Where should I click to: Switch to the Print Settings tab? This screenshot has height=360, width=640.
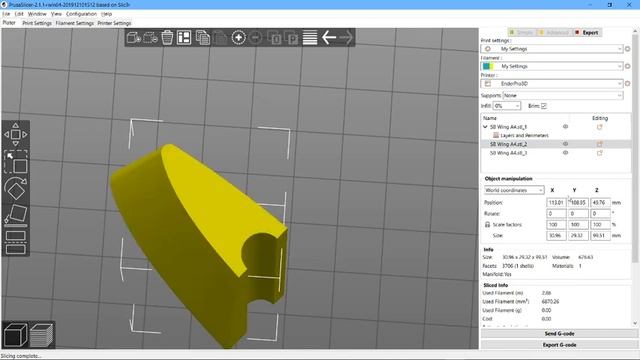coord(37,23)
